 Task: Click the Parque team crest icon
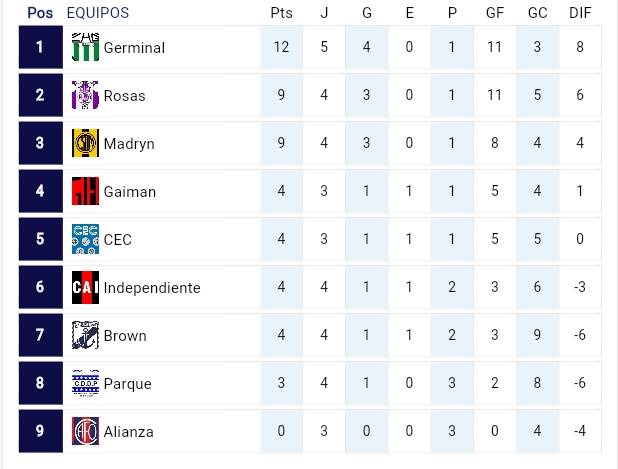[85, 383]
